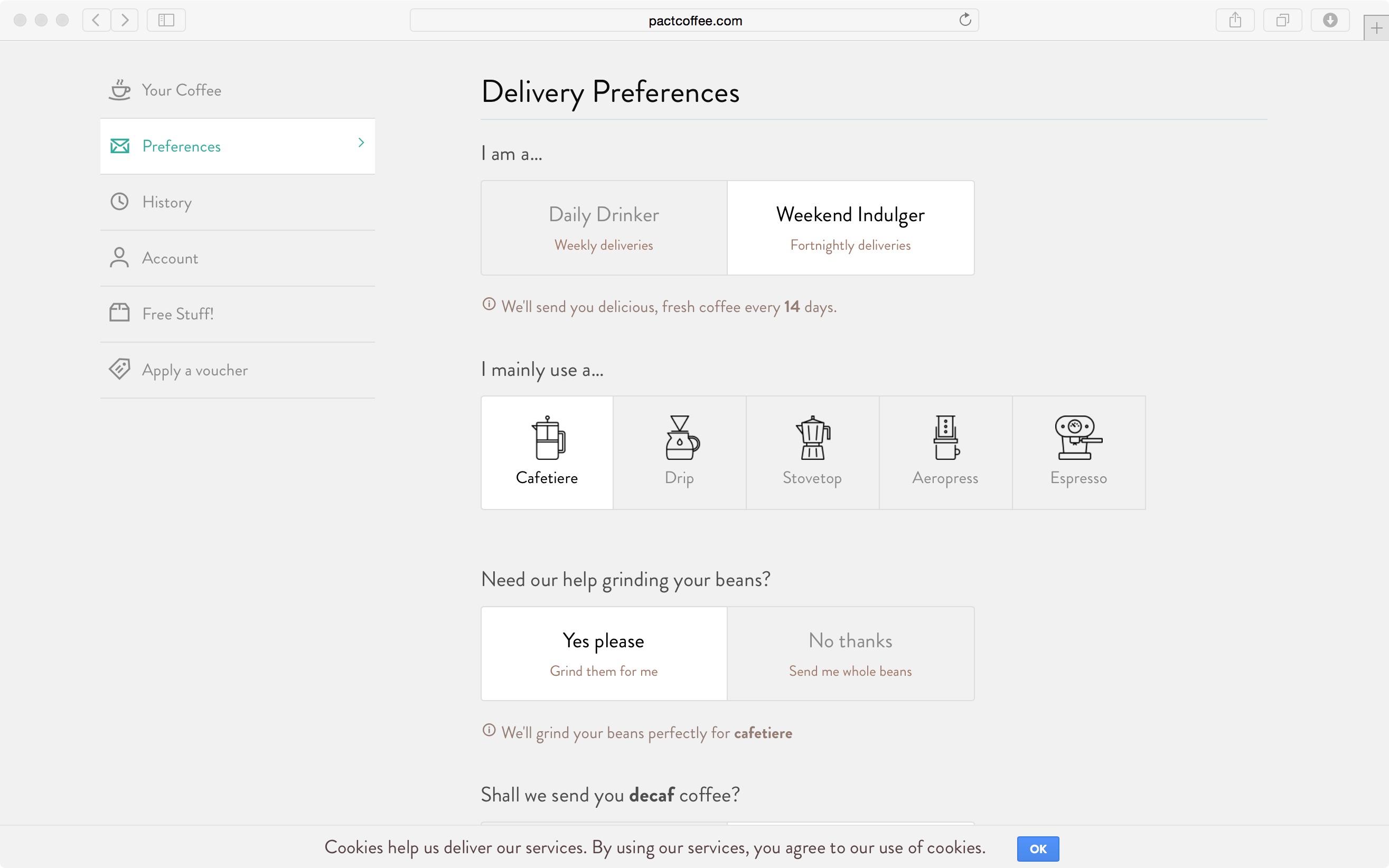The height and width of the screenshot is (868, 1389).
Task: Click the Safari page reload icon
Action: point(965,20)
